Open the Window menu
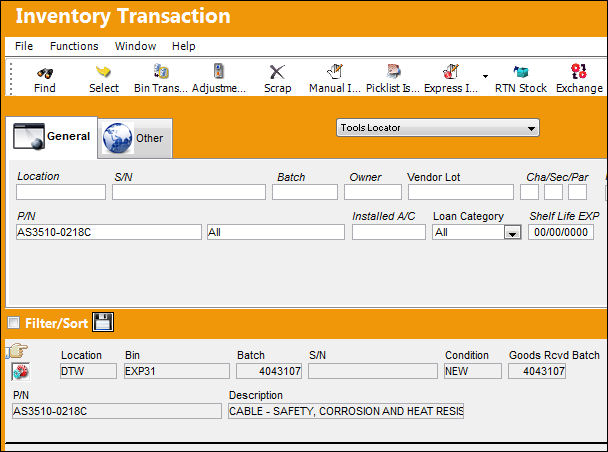The height and width of the screenshot is (452, 608). click(135, 46)
